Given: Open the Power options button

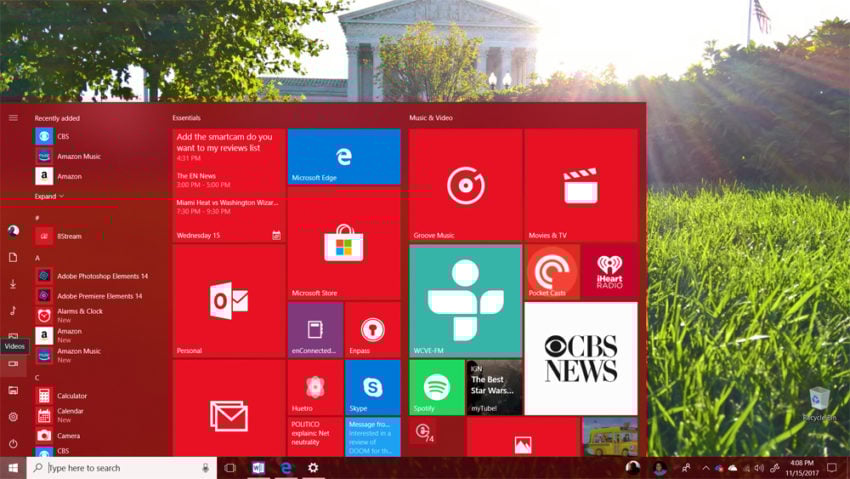Looking at the screenshot, I should click(13, 443).
